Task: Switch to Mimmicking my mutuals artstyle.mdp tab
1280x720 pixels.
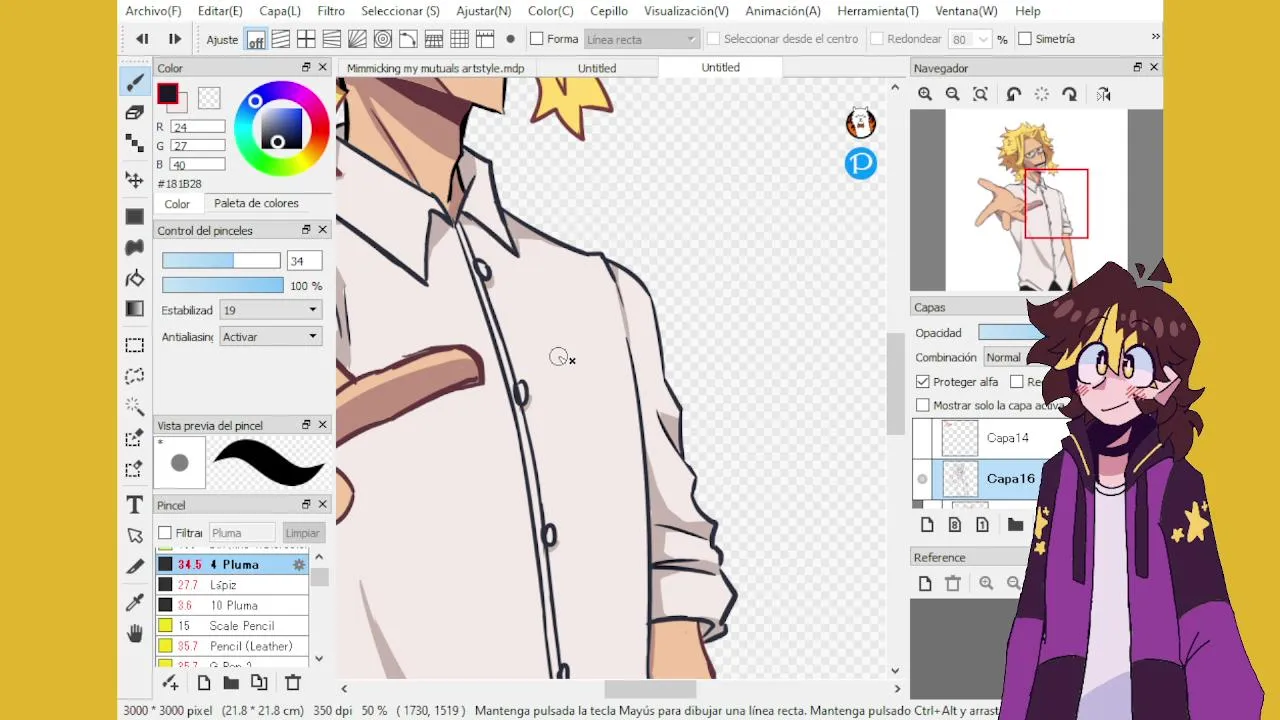Action: 436,68
